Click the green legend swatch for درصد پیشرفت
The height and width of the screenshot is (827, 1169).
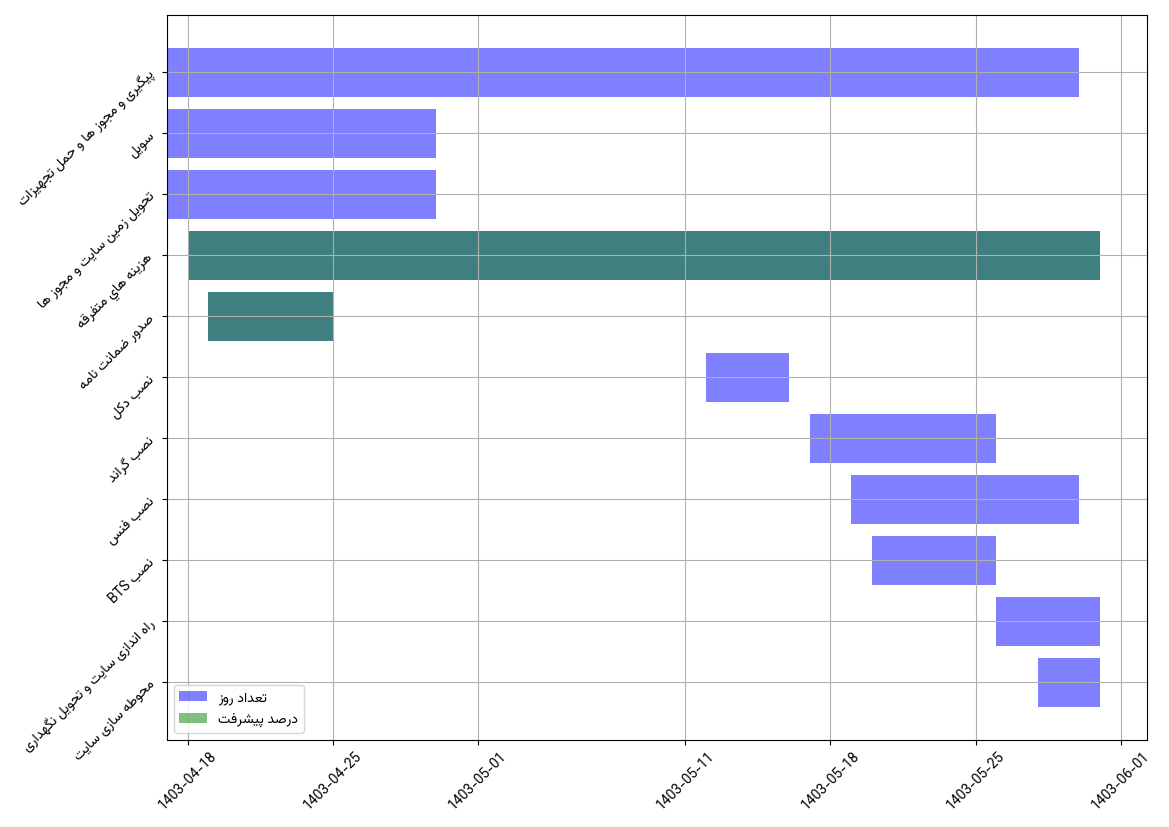[192, 718]
